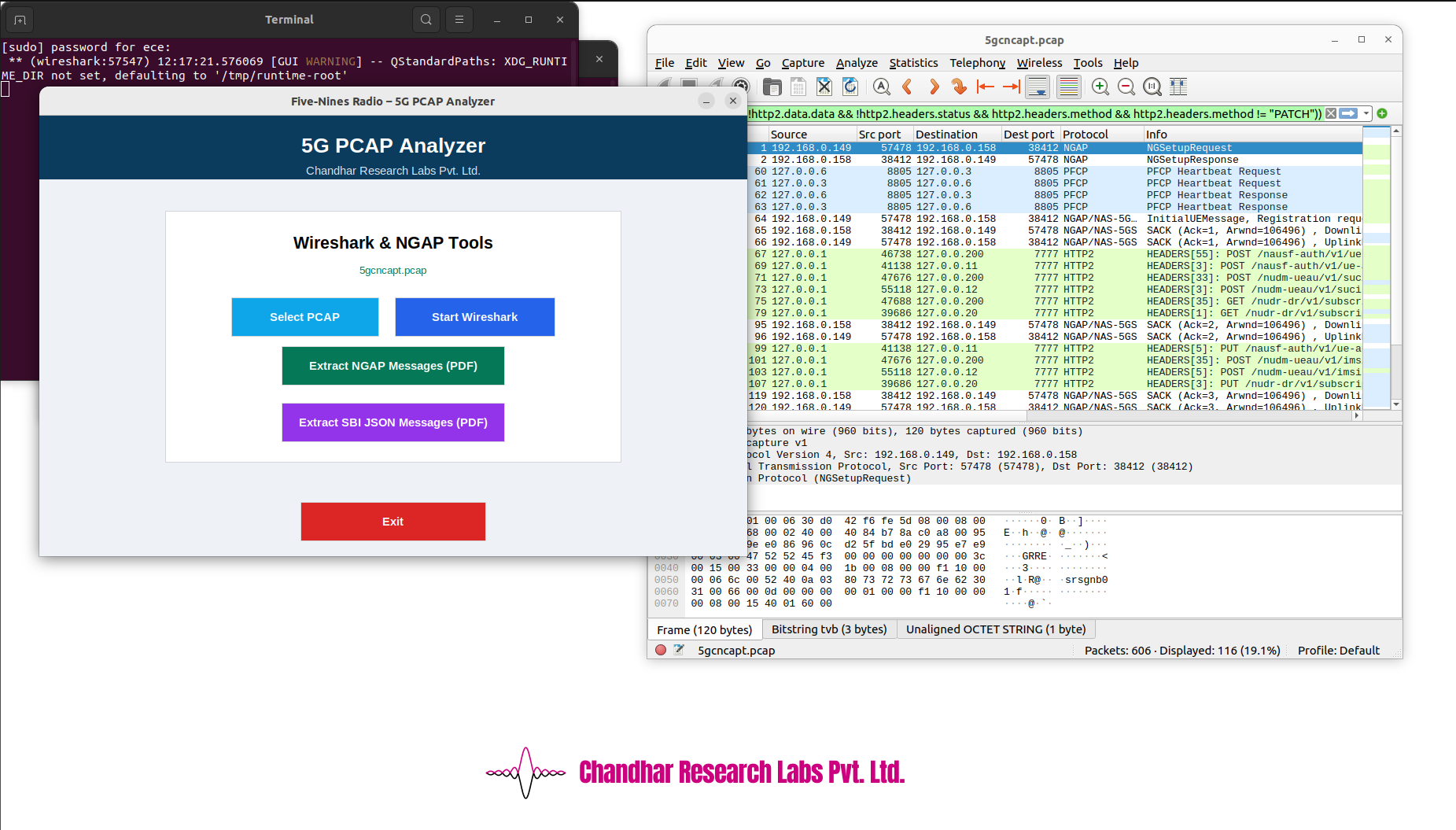Zoom in on packet list text
The image size is (1456, 830).
[1100, 87]
